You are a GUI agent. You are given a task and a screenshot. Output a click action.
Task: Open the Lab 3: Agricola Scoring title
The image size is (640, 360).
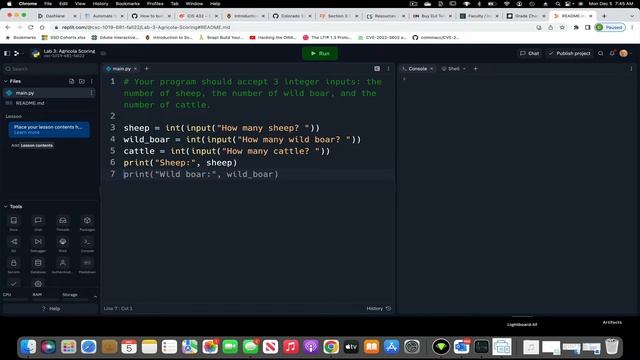(x=69, y=51)
